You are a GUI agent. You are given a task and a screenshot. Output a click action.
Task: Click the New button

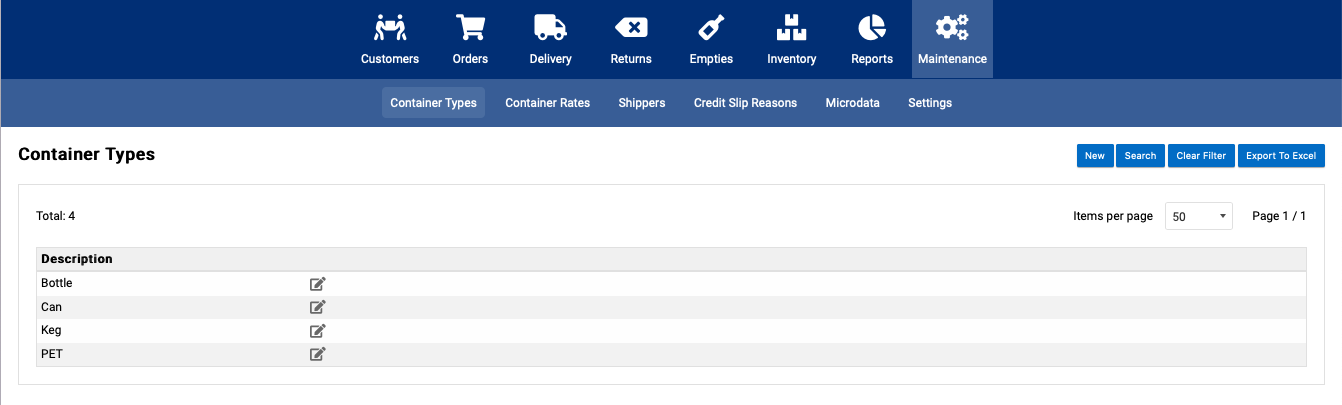pos(1095,156)
